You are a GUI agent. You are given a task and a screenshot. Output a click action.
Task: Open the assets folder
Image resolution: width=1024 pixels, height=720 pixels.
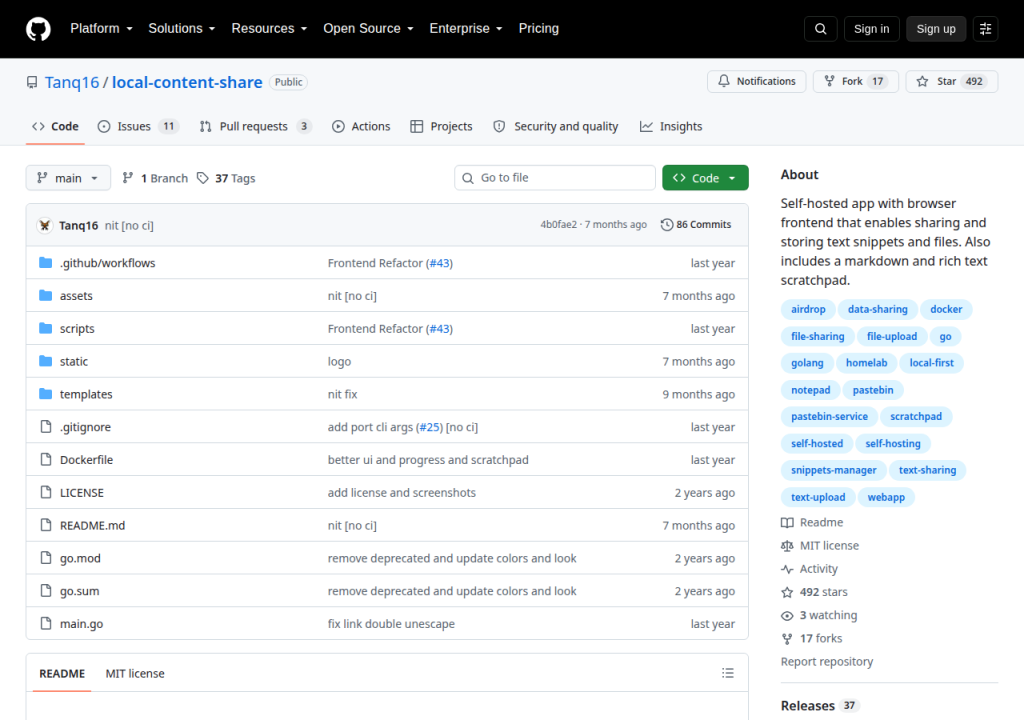pyautogui.click(x=76, y=295)
